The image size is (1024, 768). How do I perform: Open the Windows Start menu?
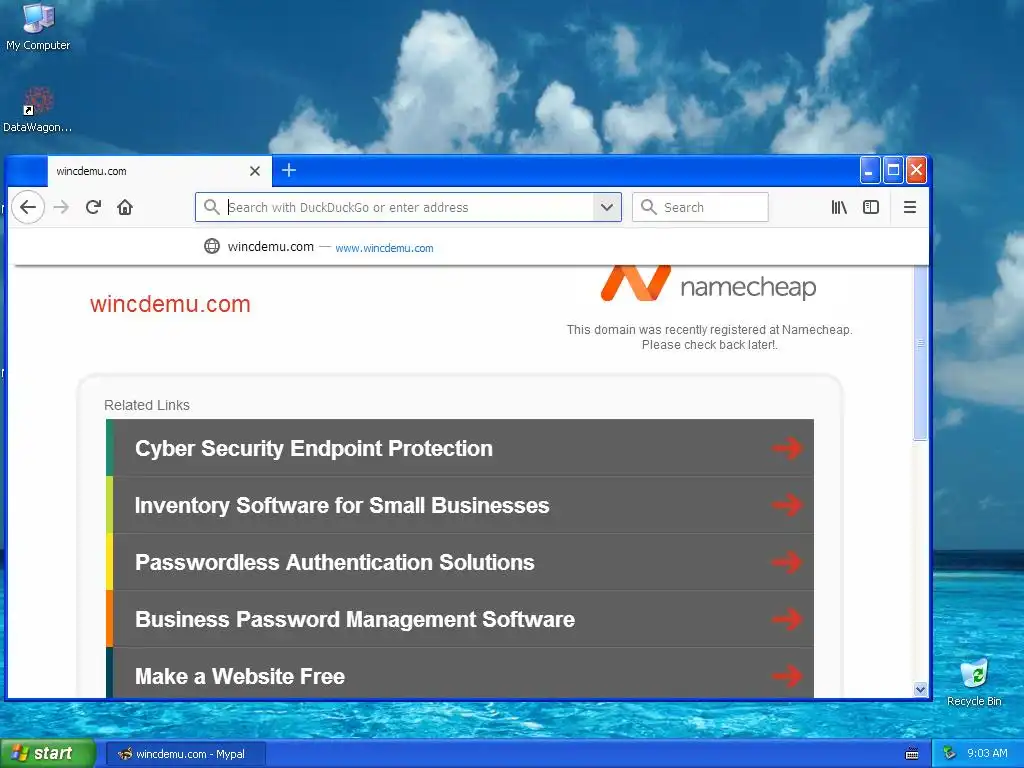pos(48,754)
